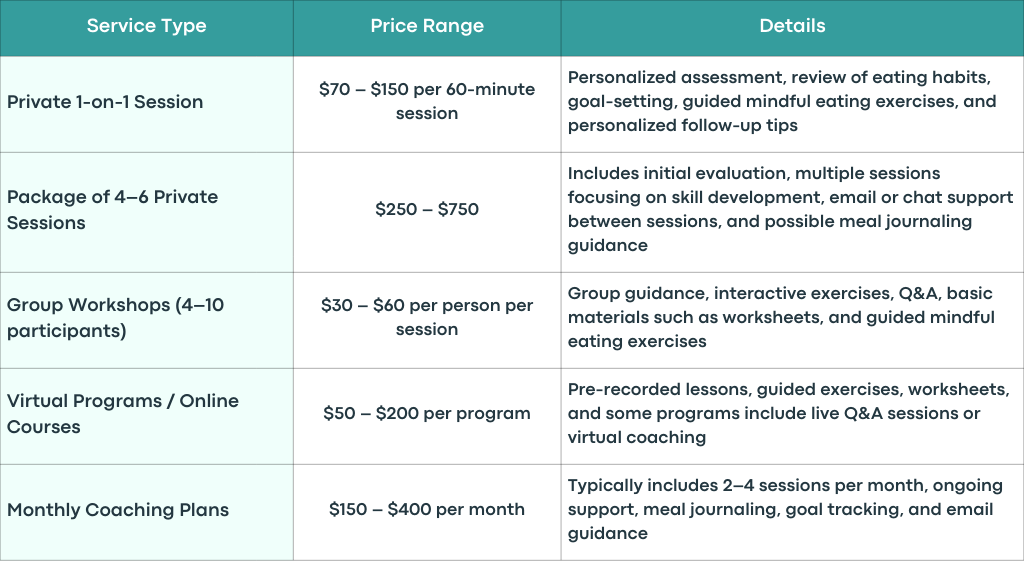Click the $70 – $150 per session price

[427, 101]
